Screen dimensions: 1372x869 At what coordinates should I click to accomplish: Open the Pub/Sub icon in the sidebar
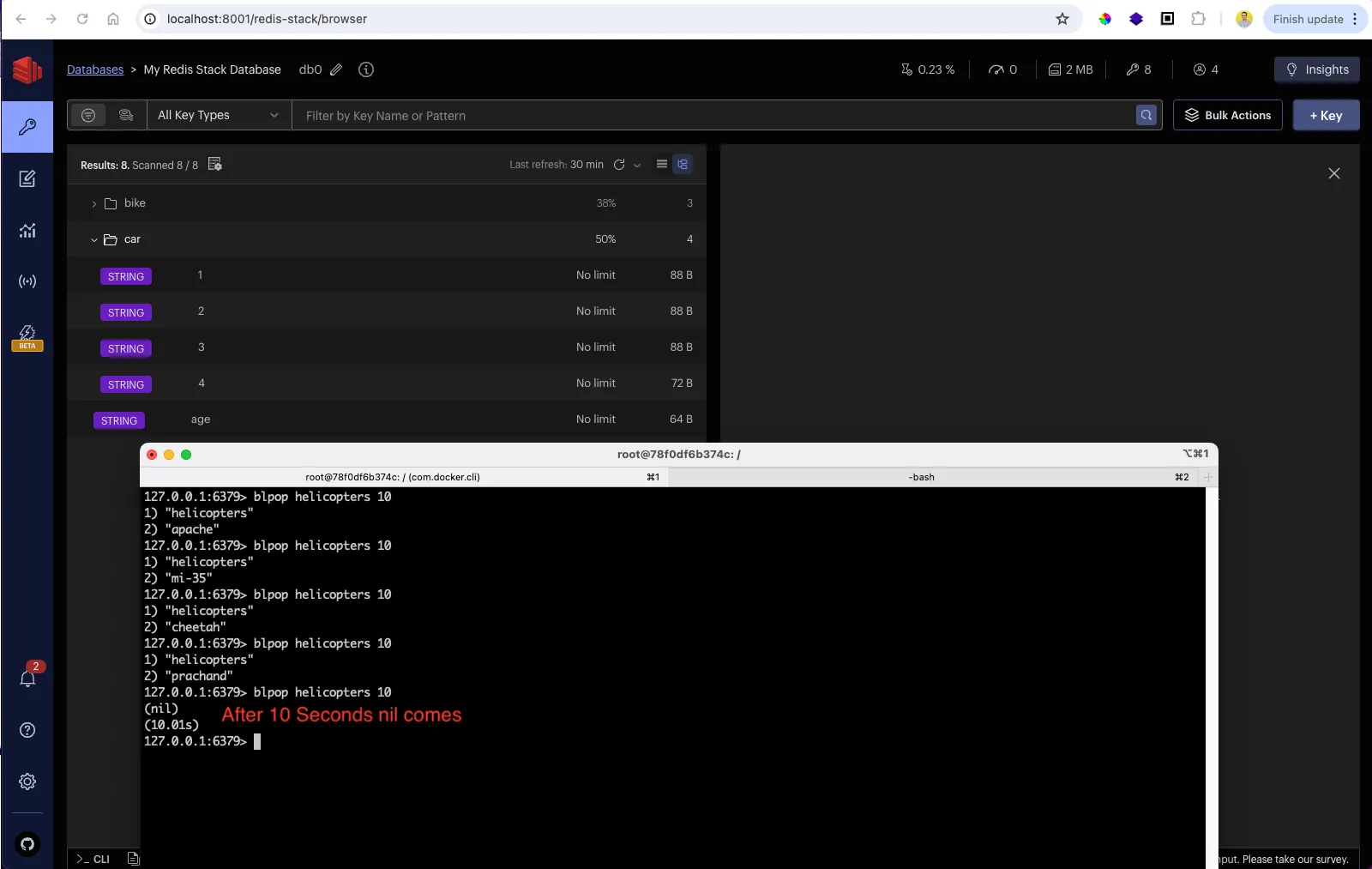27,281
